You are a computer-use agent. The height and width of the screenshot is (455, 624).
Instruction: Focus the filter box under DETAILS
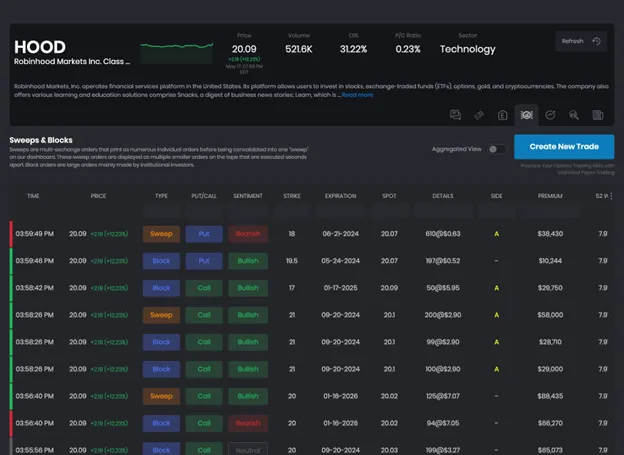point(443,211)
